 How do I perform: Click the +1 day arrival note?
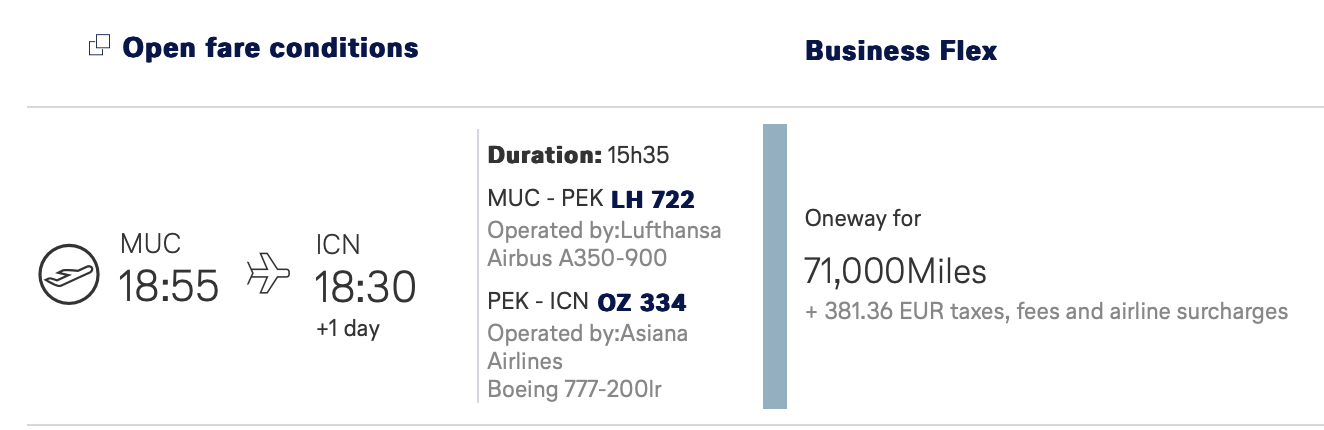coord(347,329)
